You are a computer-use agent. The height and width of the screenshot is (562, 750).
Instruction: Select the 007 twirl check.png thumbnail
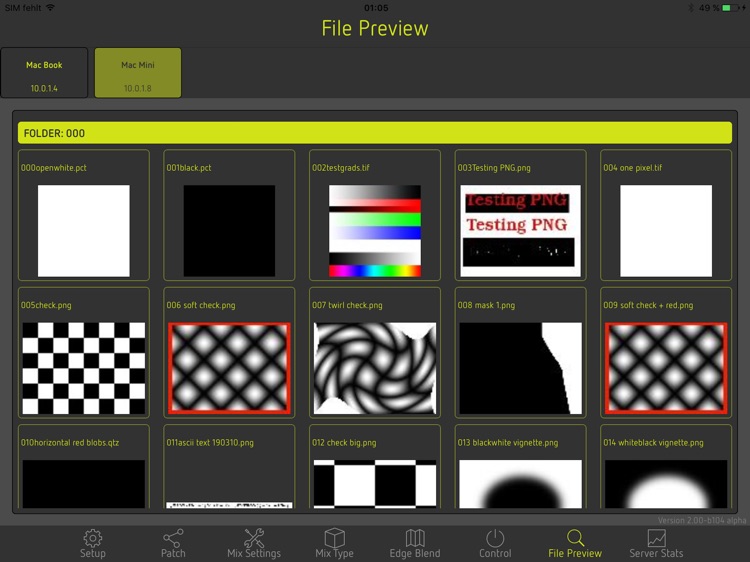tap(375, 368)
